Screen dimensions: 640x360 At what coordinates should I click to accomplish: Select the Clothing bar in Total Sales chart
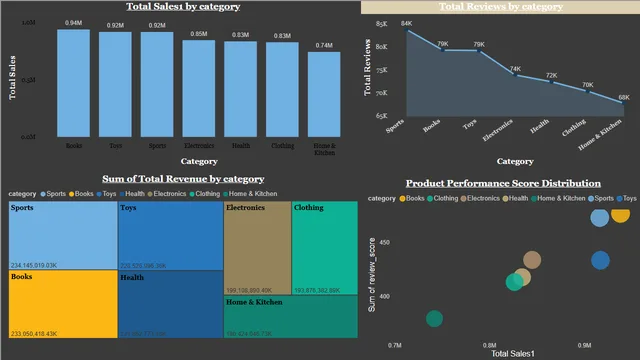282,90
